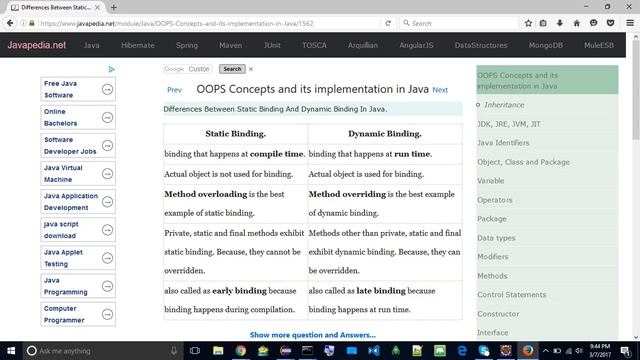
Task: Open File Explorer from taskbar
Action: click(218, 351)
